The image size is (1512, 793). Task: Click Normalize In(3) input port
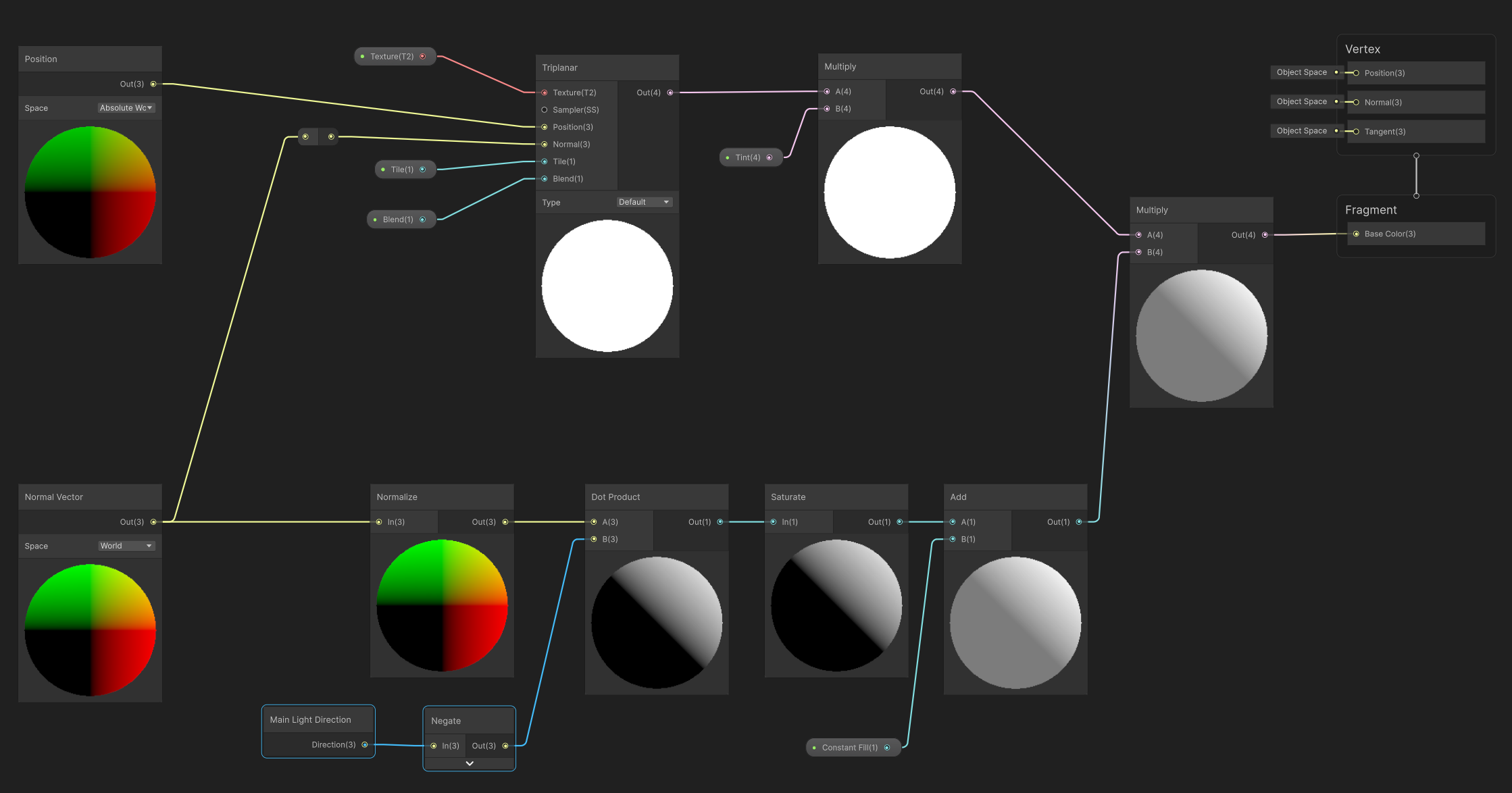pos(379,521)
